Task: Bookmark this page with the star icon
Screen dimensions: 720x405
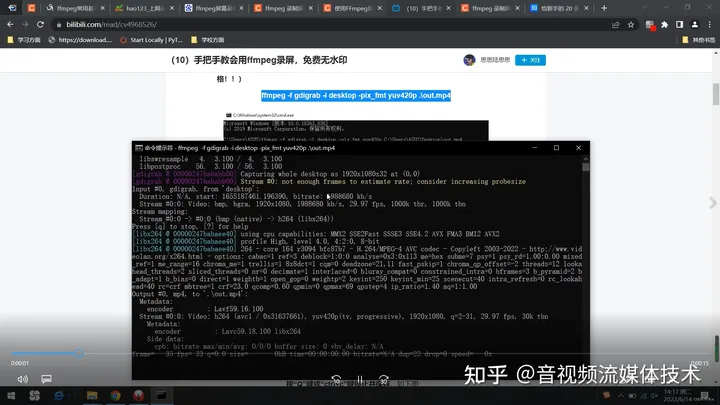Action: click(631, 25)
